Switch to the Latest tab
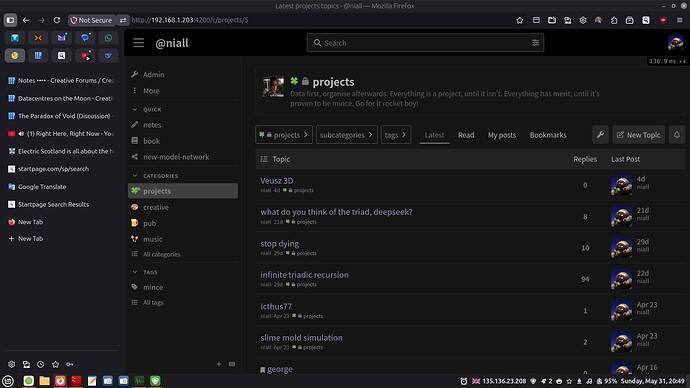This screenshot has height=388, width=690. [x=434, y=135]
